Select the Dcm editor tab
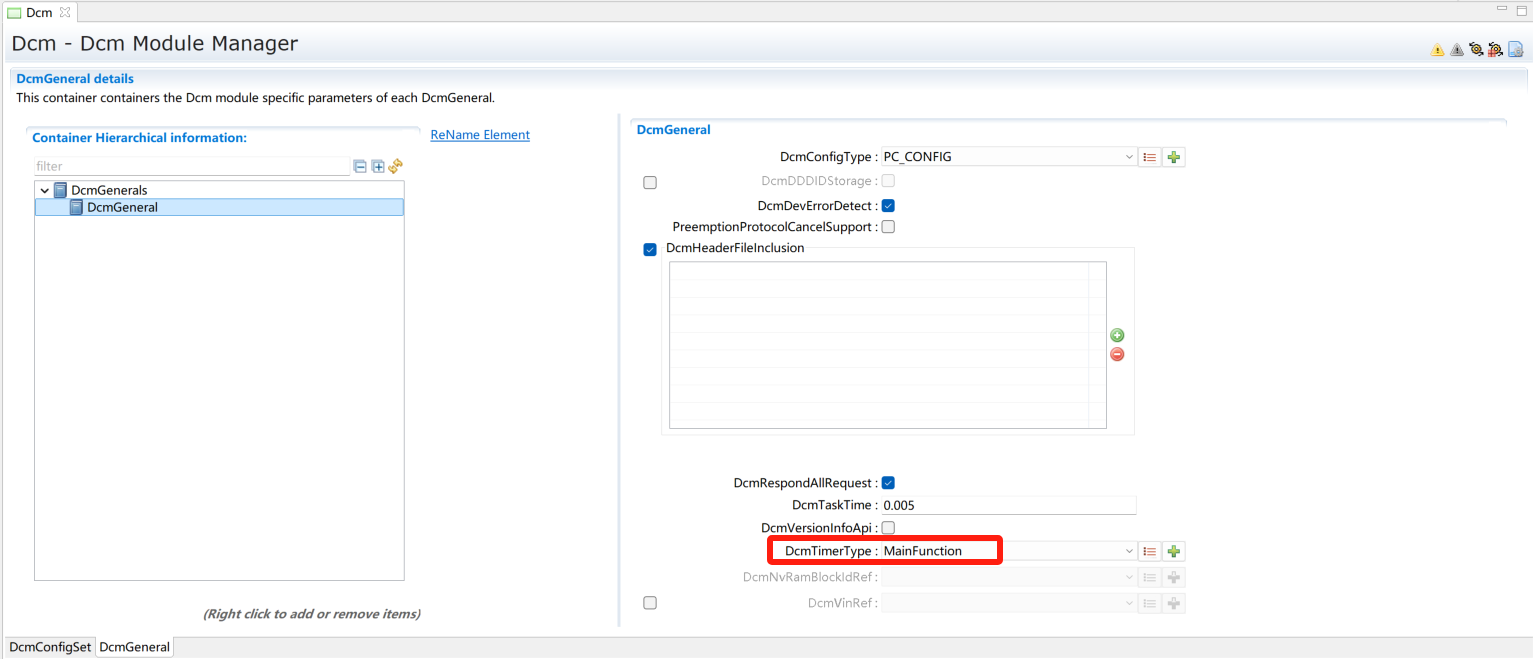 click(38, 12)
